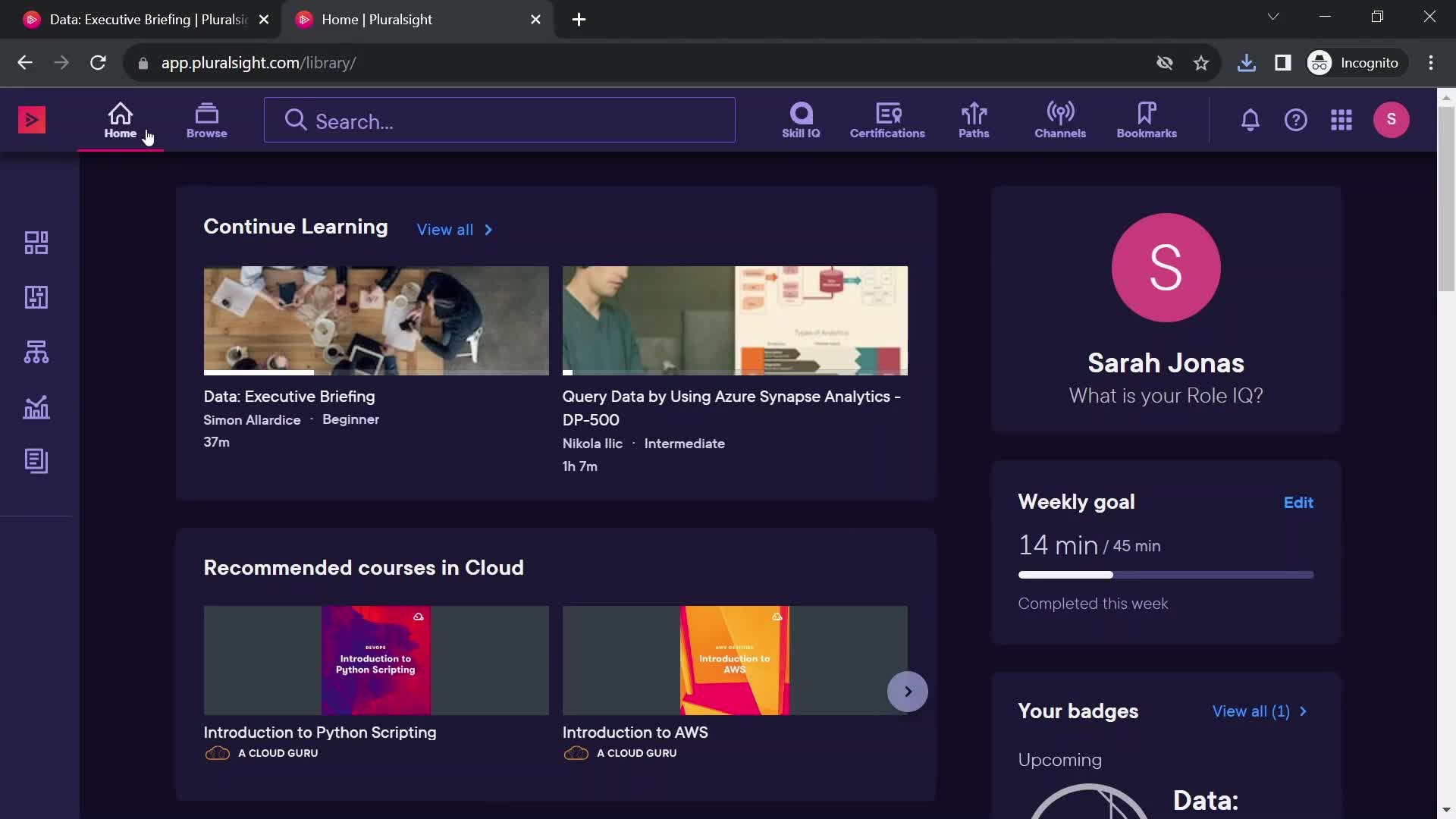Toggle incognito mode indicator
This screenshot has height=819, width=1456.
coord(1355,62)
